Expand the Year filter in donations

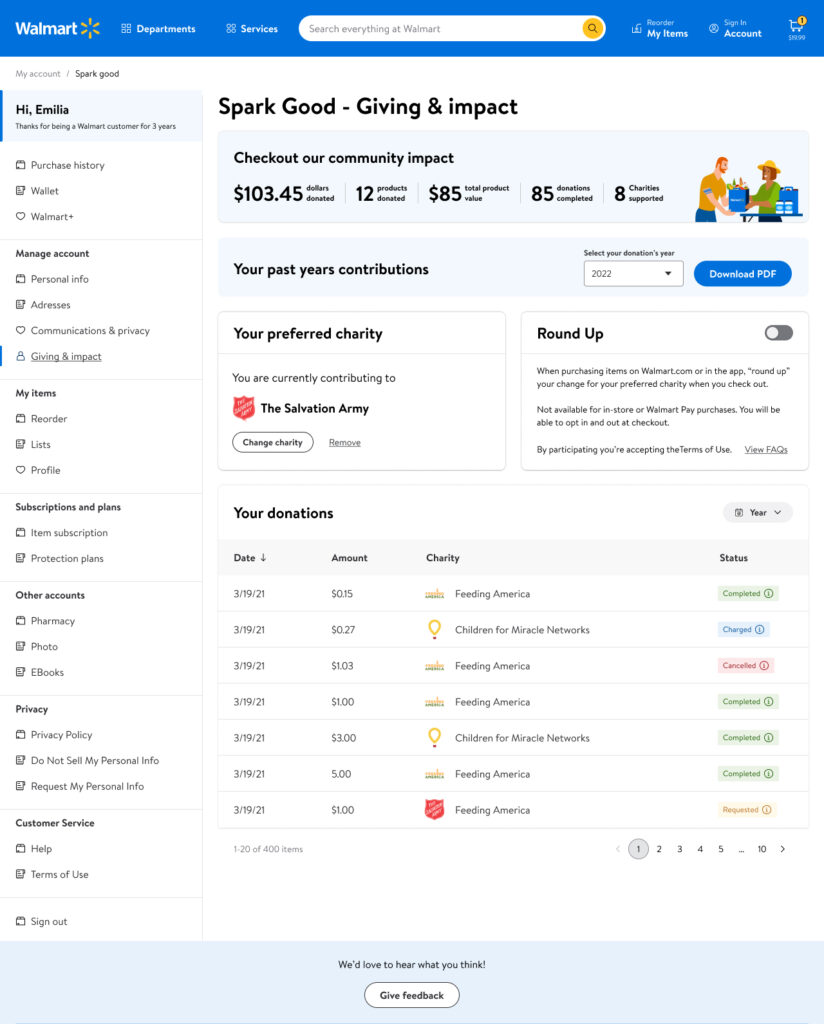coord(757,513)
